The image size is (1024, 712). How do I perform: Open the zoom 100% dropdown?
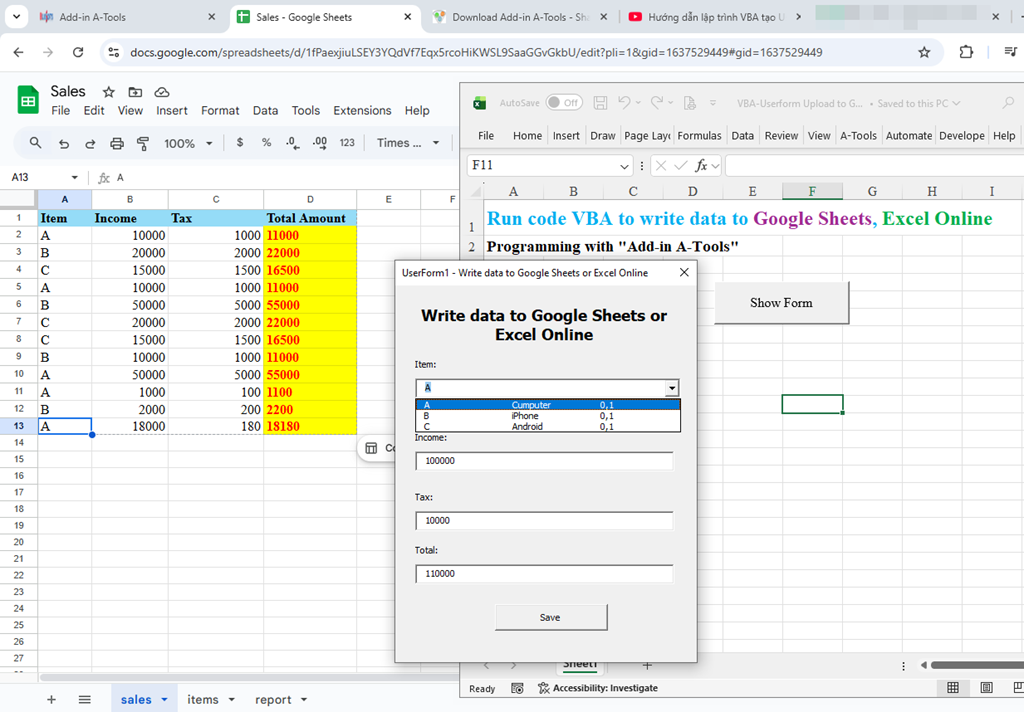click(188, 143)
